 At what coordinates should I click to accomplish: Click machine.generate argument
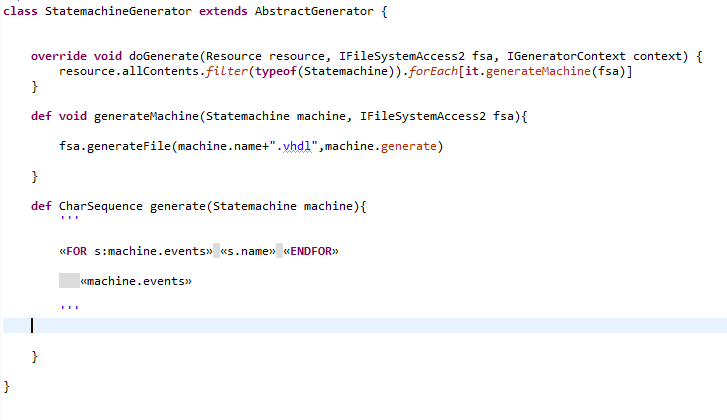click(381, 146)
